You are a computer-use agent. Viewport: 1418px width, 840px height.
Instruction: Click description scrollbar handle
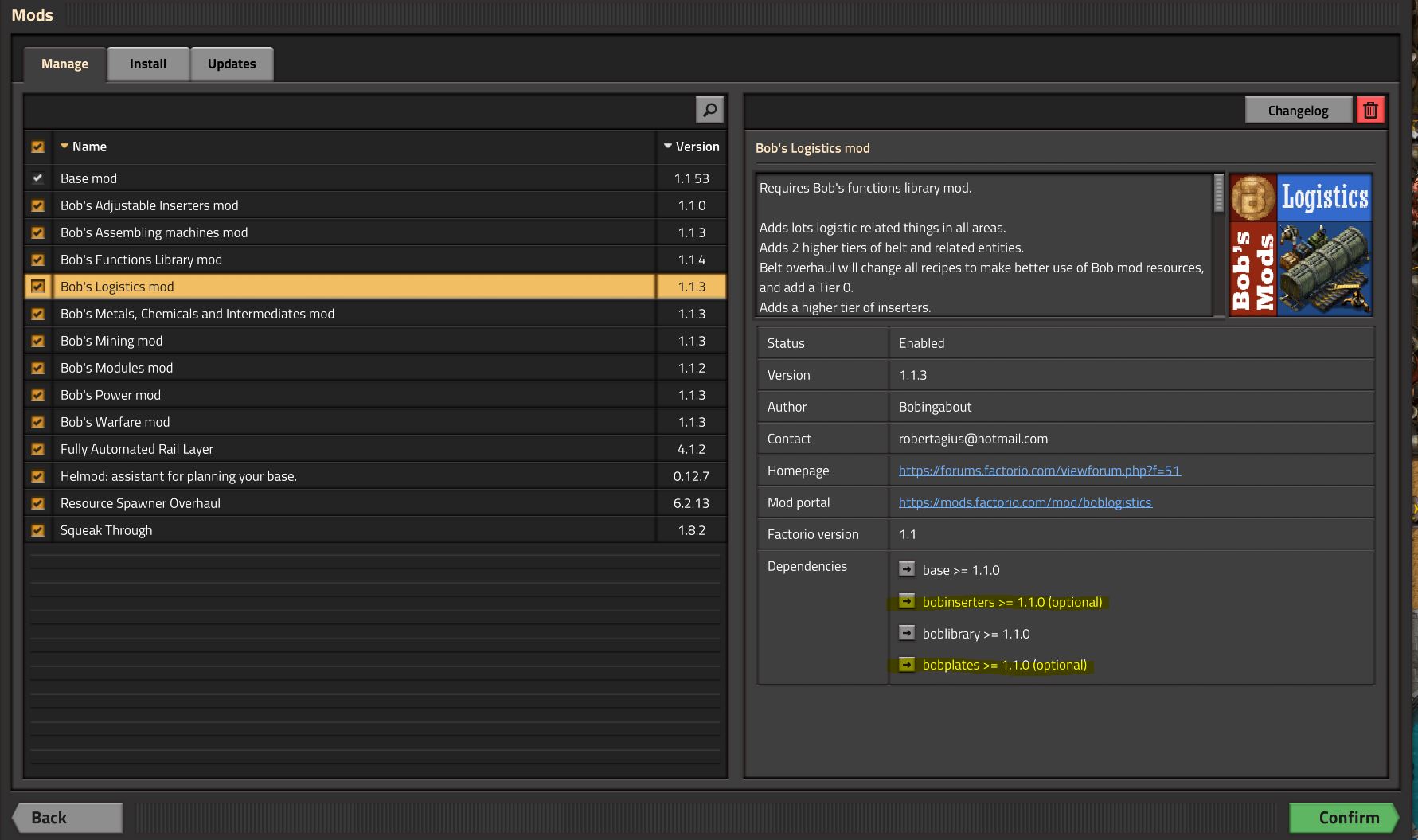(1218, 193)
